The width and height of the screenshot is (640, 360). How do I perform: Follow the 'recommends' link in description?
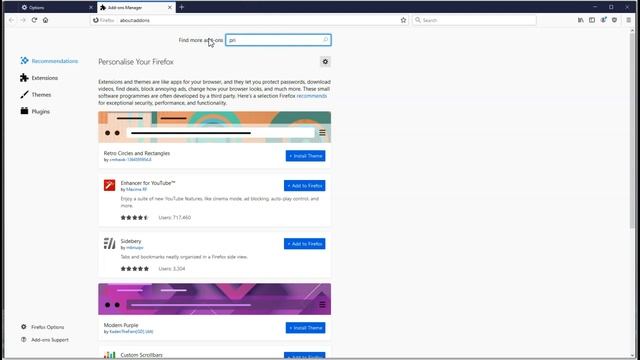pyautogui.click(x=312, y=96)
